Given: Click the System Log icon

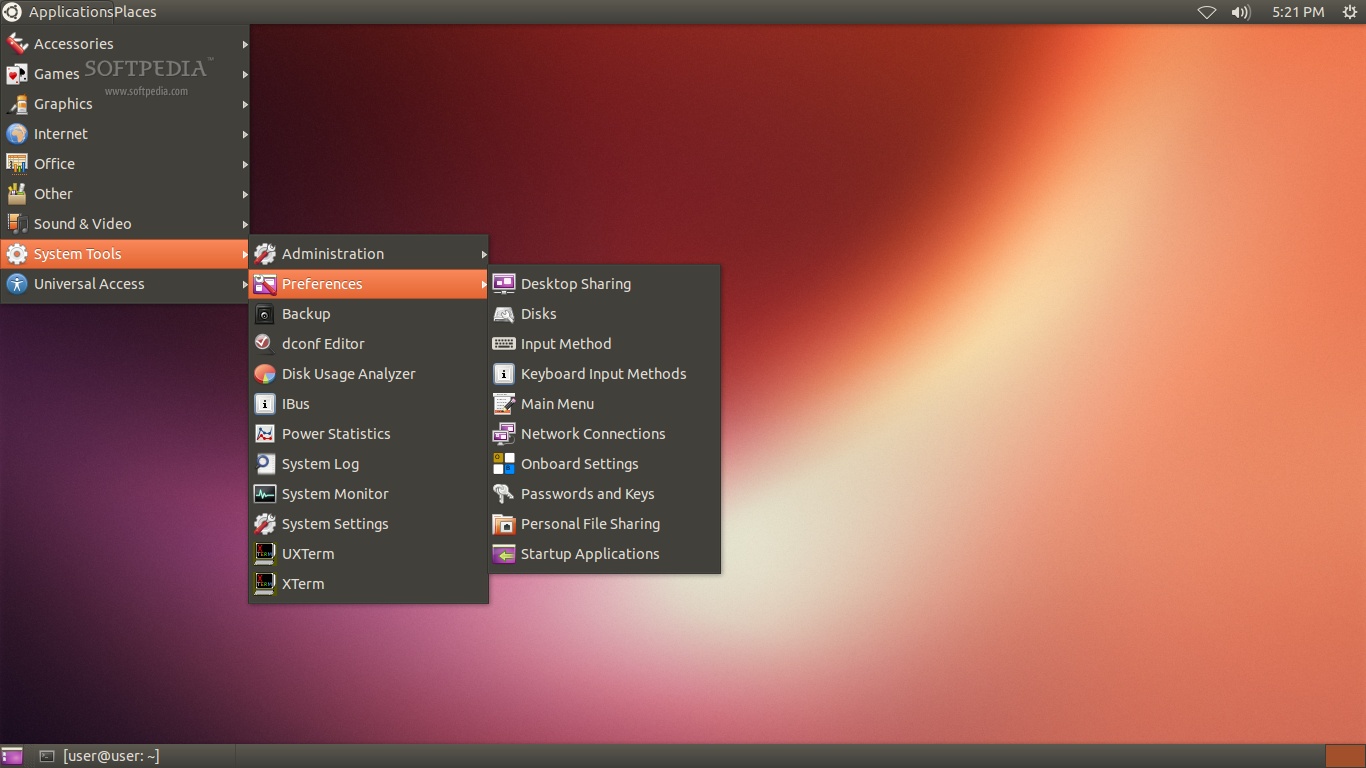Looking at the screenshot, I should click(265, 464).
